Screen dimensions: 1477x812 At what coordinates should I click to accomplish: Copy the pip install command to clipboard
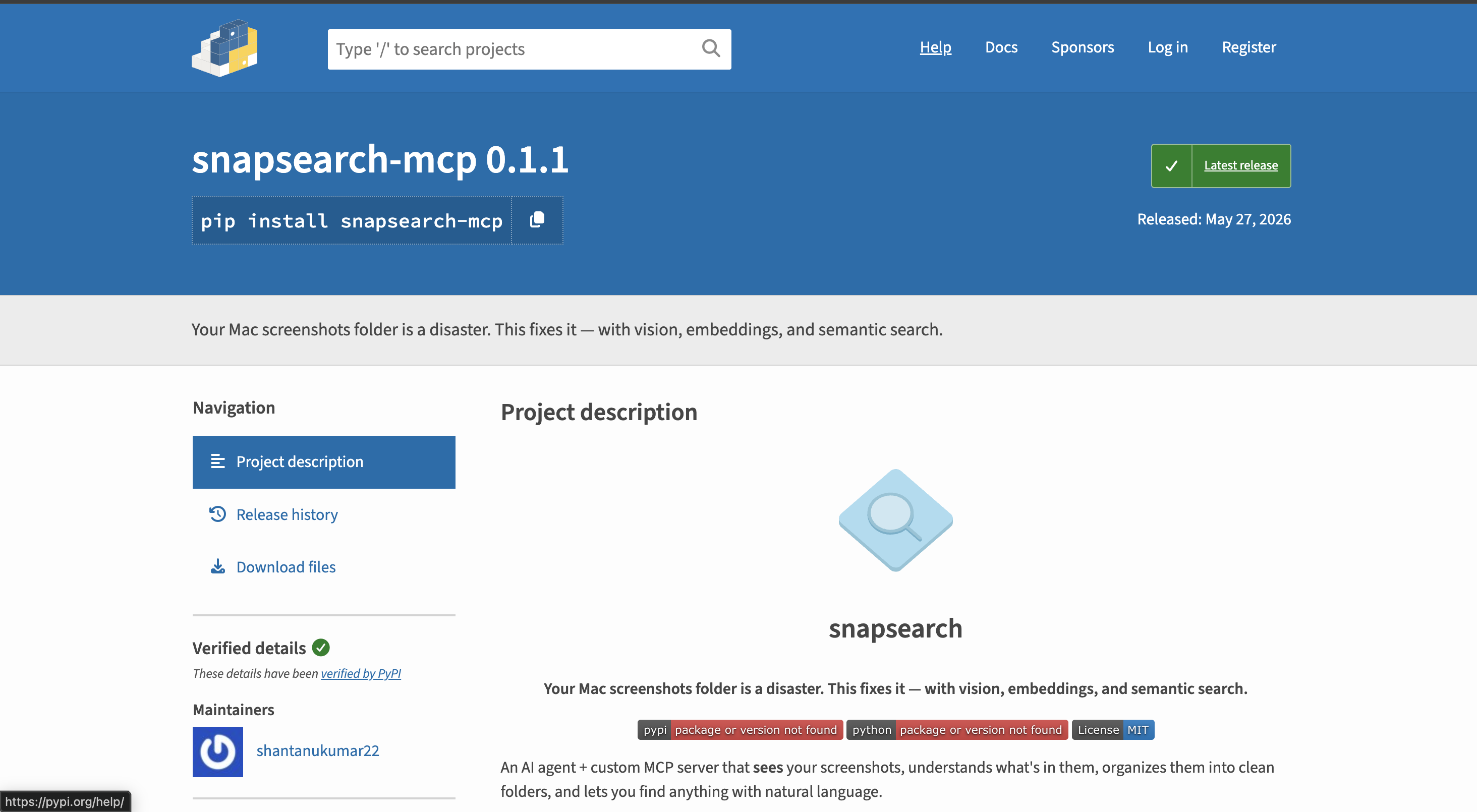point(537,220)
